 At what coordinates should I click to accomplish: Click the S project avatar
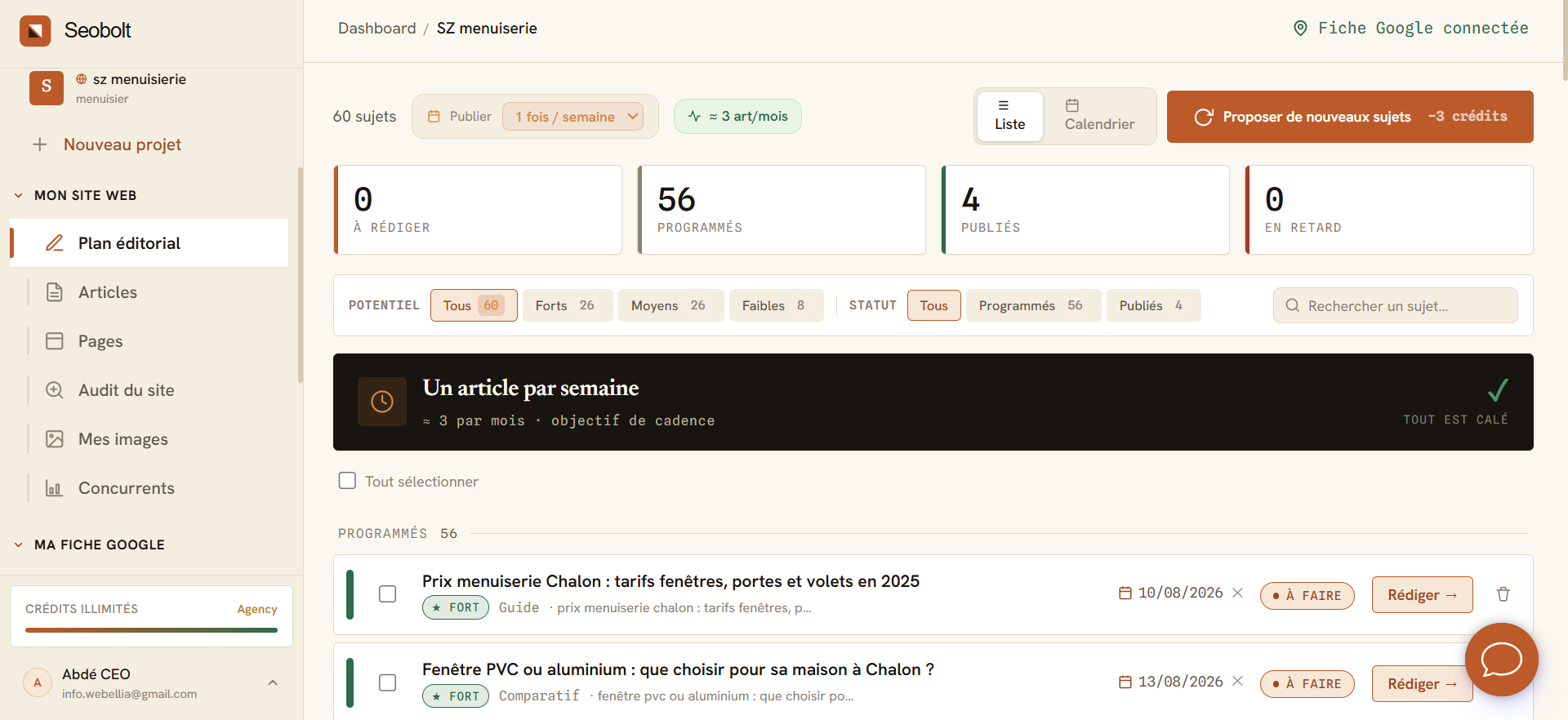pyautogui.click(x=47, y=87)
